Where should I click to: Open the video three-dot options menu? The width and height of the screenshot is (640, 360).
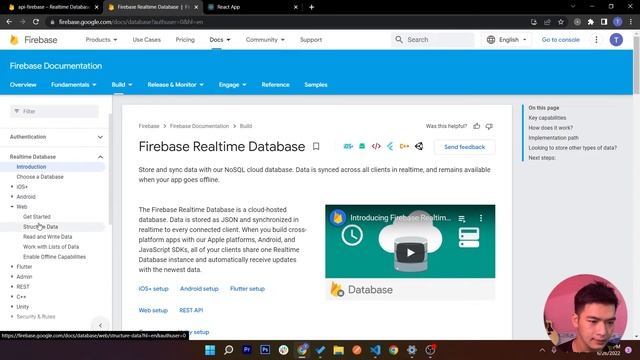[x=481, y=218]
